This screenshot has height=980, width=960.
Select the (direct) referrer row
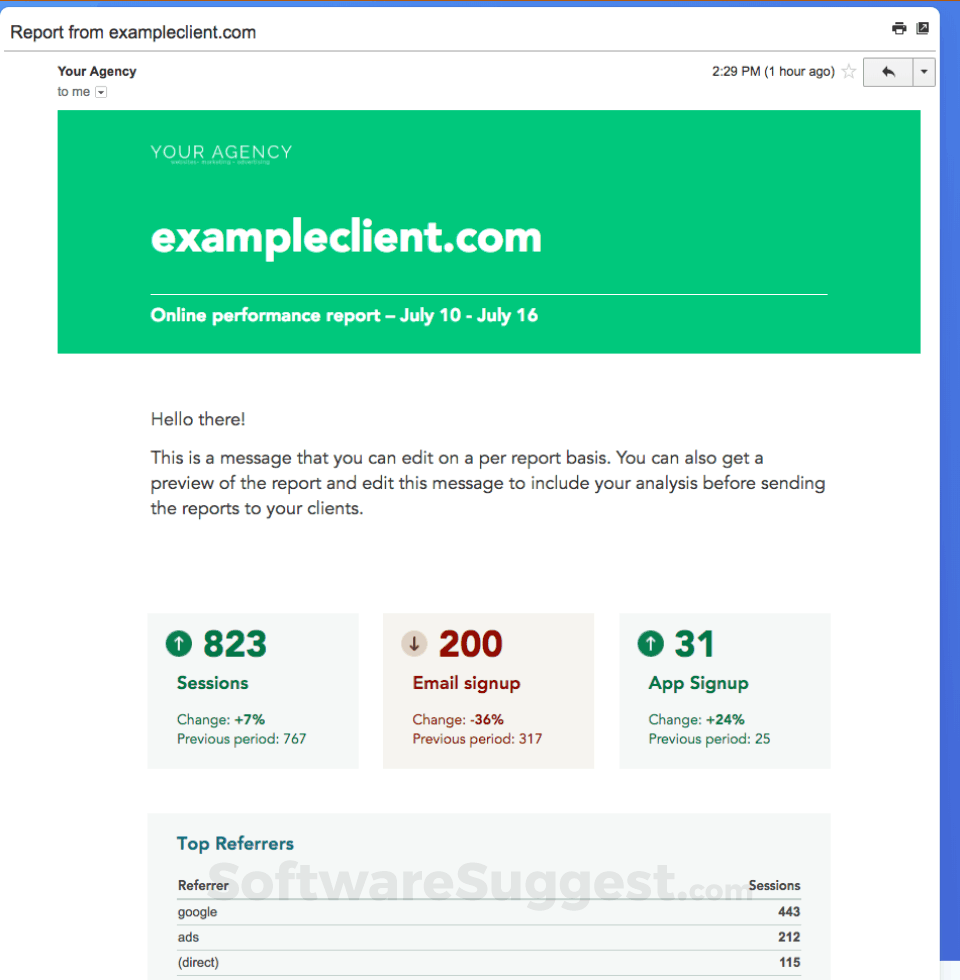point(489,962)
